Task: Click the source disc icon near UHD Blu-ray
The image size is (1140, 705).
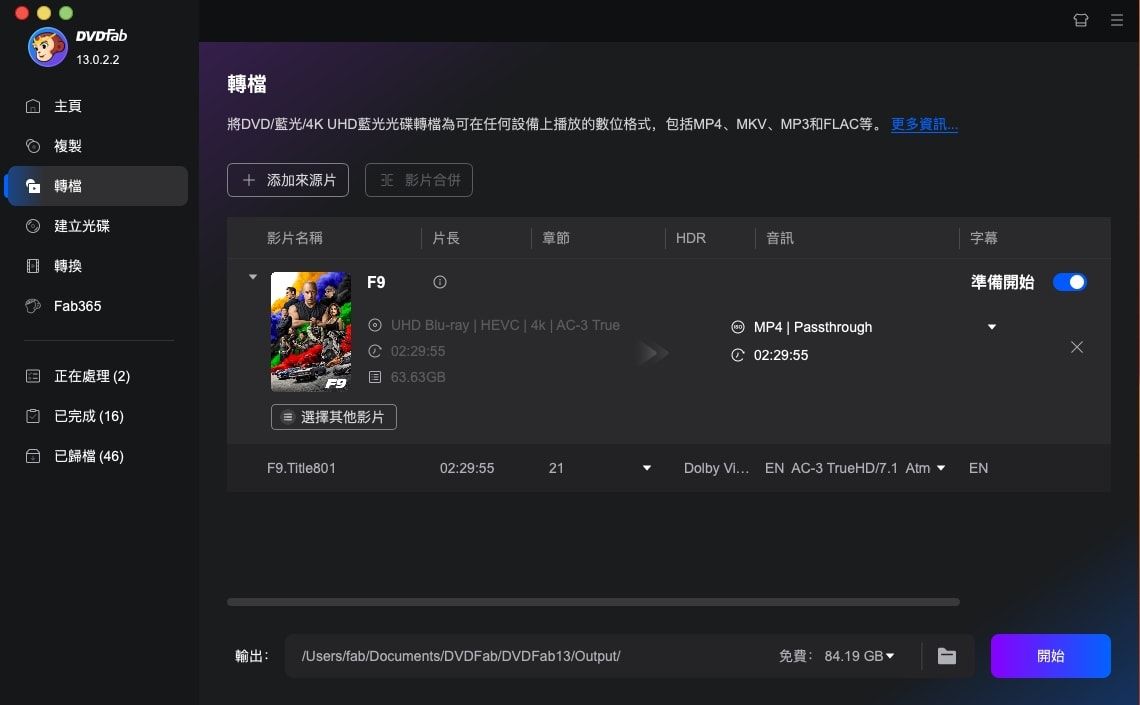Action: pyautogui.click(x=374, y=325)
